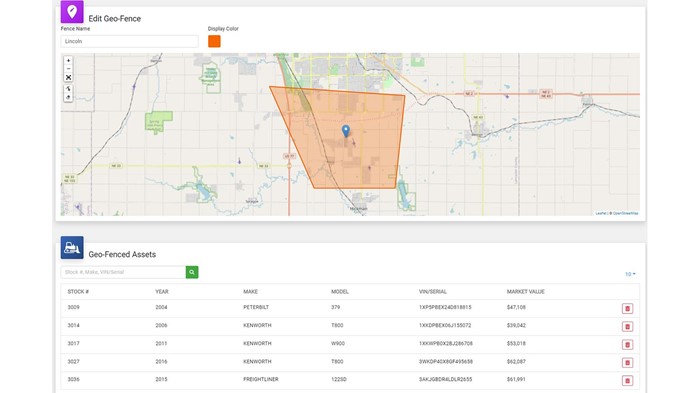This screenshot has height=393, width=700.
Task: Open the Leaflet attribution link
Action: click(601, 213)
